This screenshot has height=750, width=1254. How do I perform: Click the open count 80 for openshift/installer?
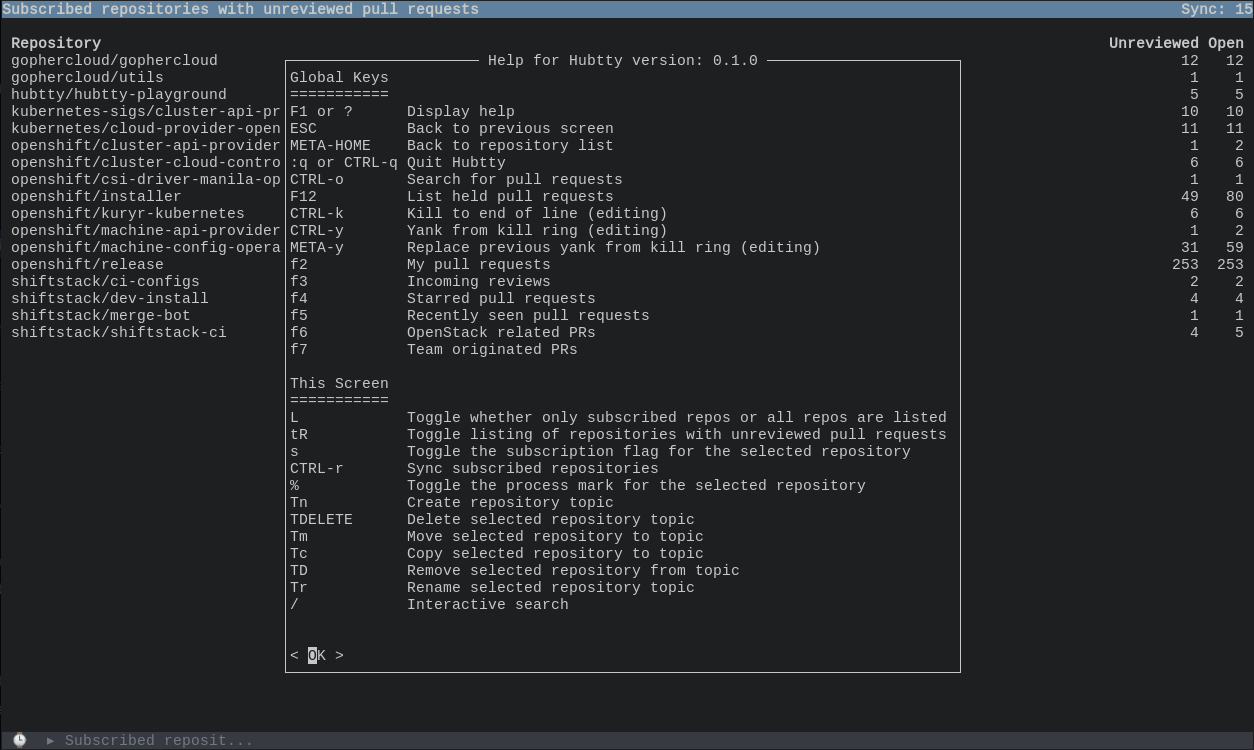tap(1235, 196)
